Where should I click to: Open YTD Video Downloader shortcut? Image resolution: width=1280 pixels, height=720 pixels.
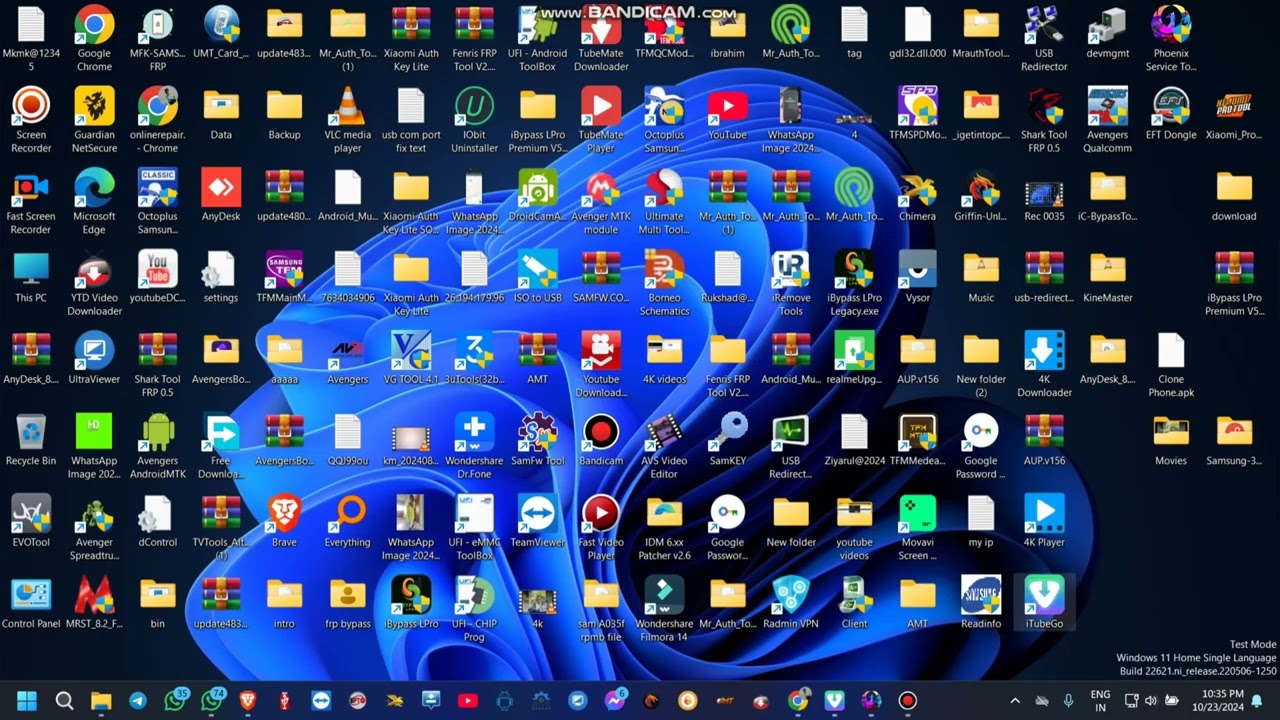click(94, 284)
